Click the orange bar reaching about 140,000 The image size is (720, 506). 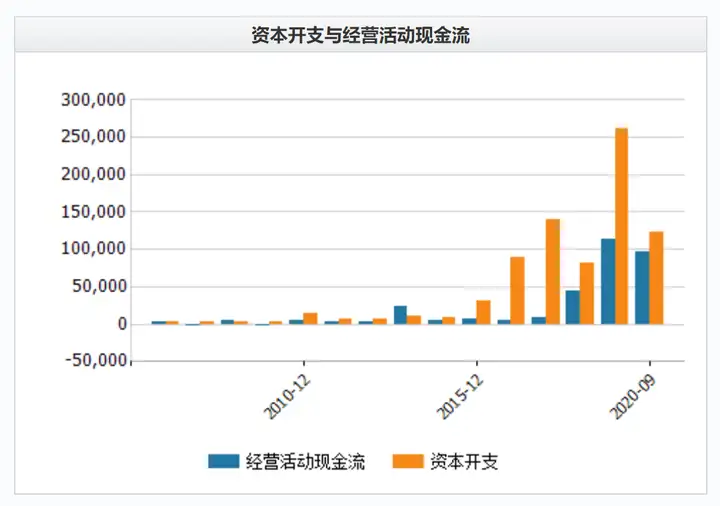click(552, 272)
